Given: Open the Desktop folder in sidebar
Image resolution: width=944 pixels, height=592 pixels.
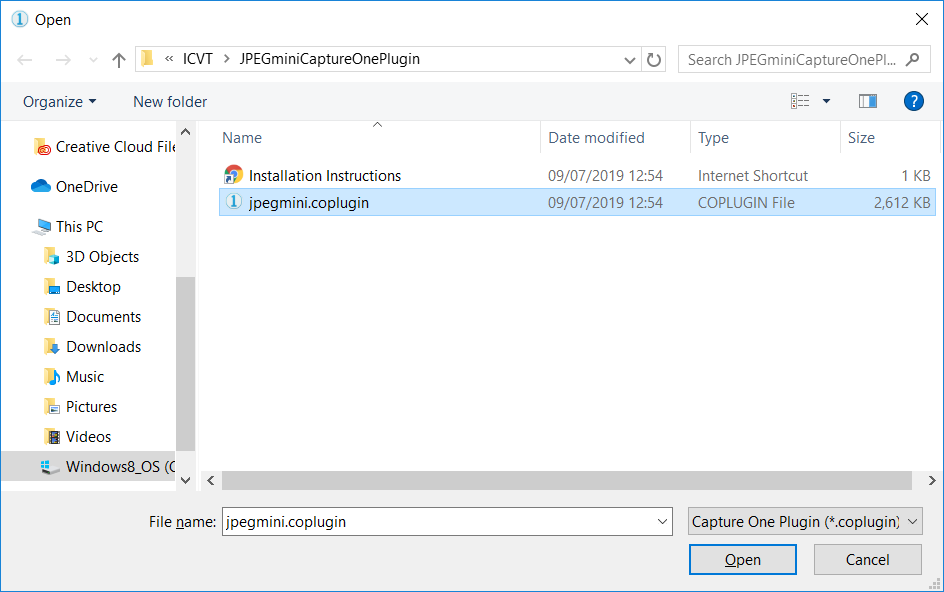Looking at the screenshot, I should point(93,287).
